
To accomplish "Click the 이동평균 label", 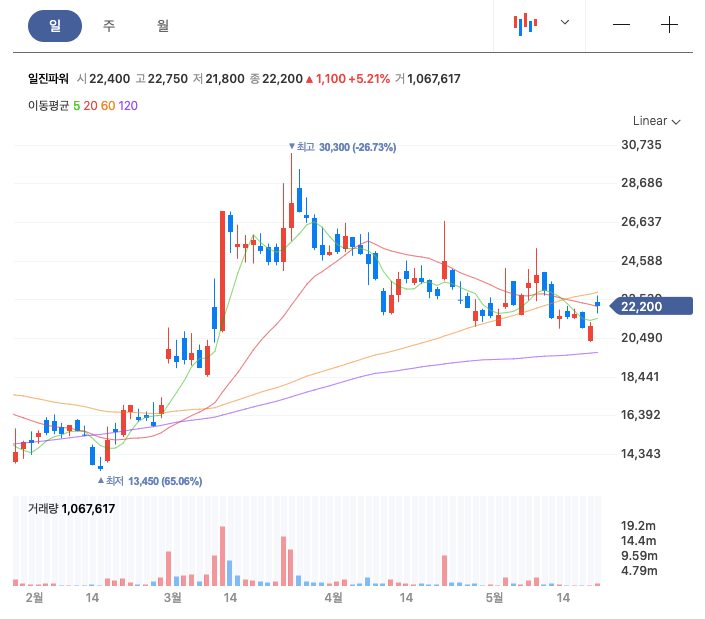I will pos(49,106).
